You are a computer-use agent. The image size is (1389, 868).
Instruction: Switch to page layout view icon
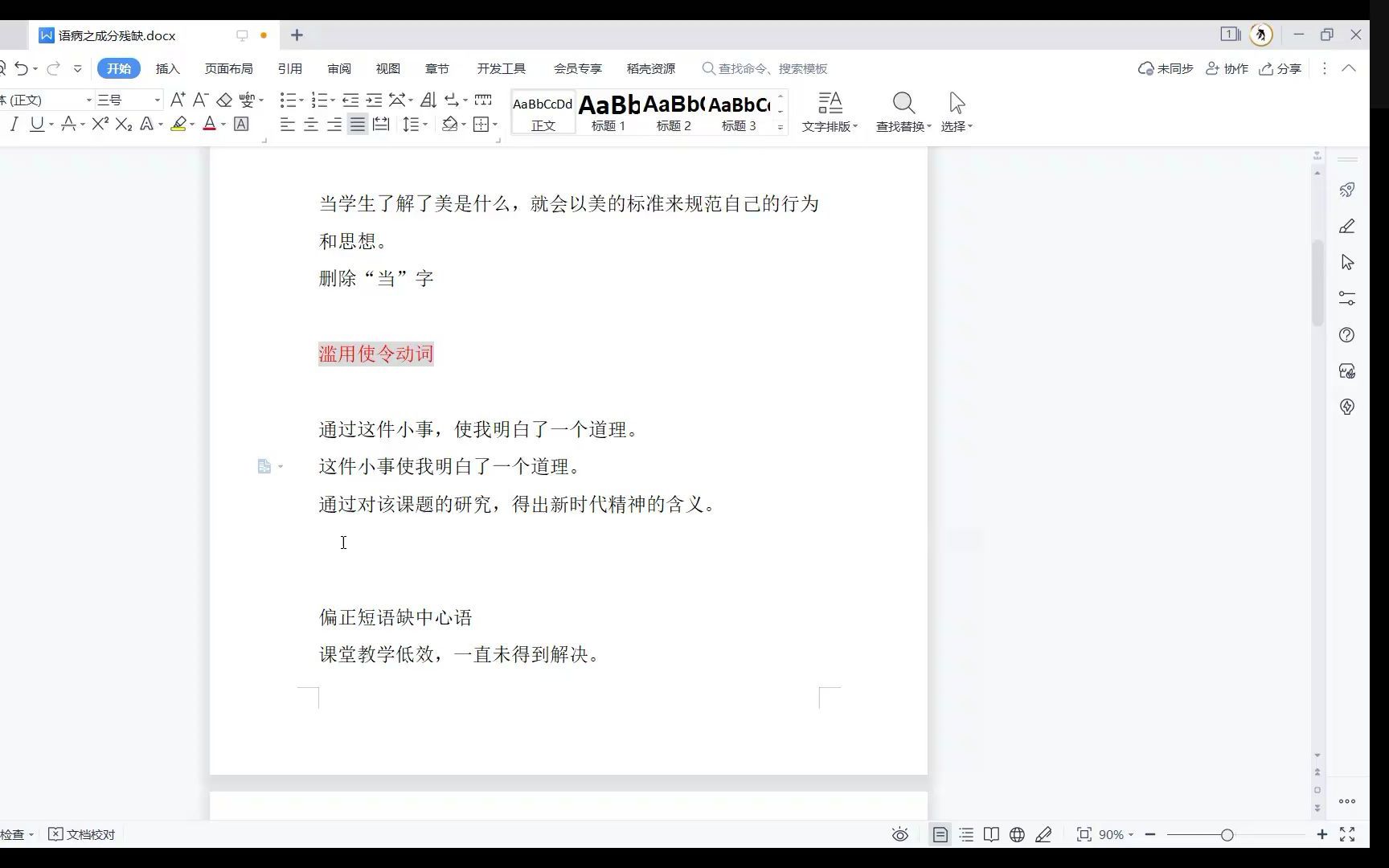coord(940,834)
